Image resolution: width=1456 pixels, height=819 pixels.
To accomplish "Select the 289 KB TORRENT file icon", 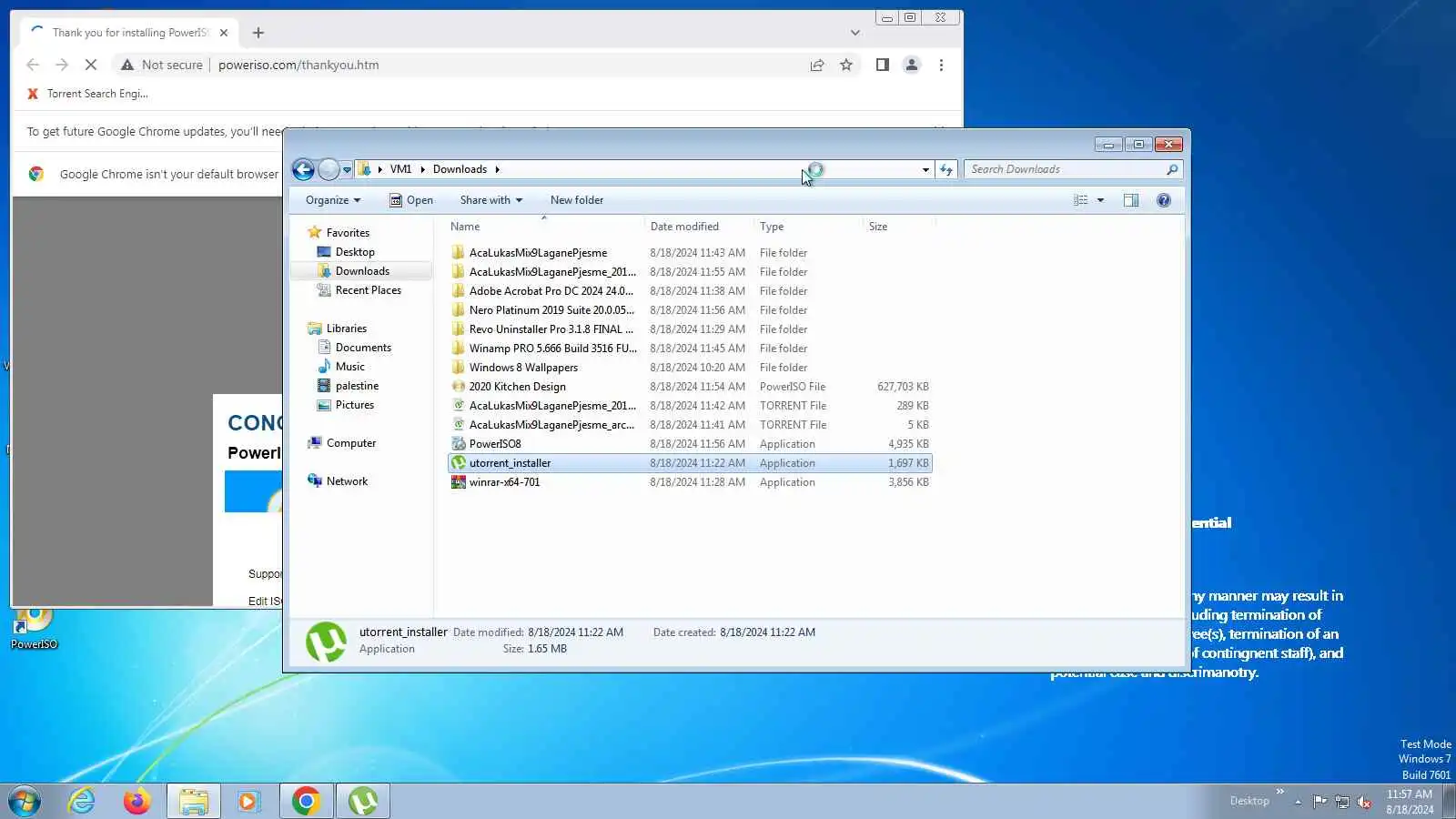I will 459,406.
